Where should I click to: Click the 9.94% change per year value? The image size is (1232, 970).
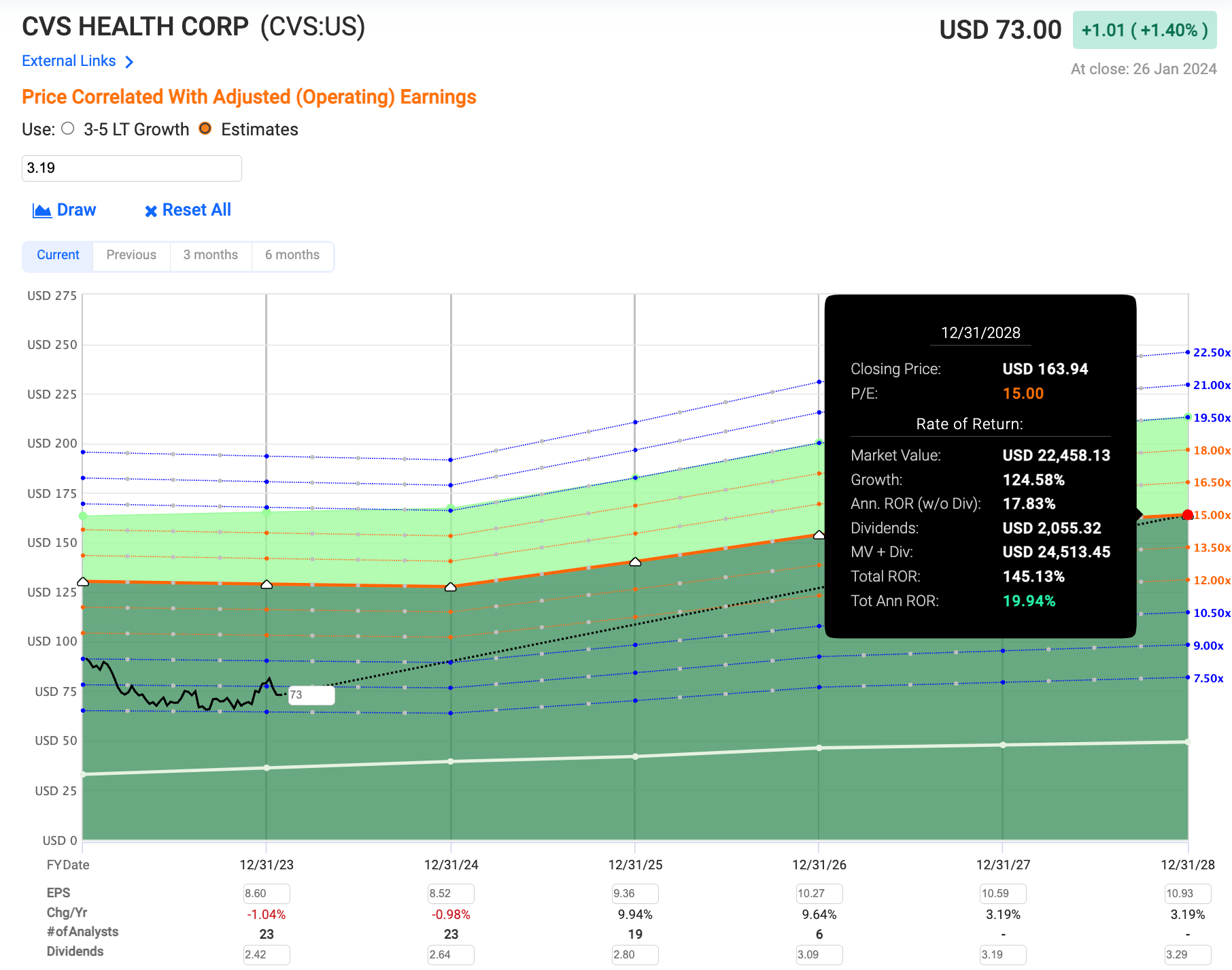[x=635, y=914]
